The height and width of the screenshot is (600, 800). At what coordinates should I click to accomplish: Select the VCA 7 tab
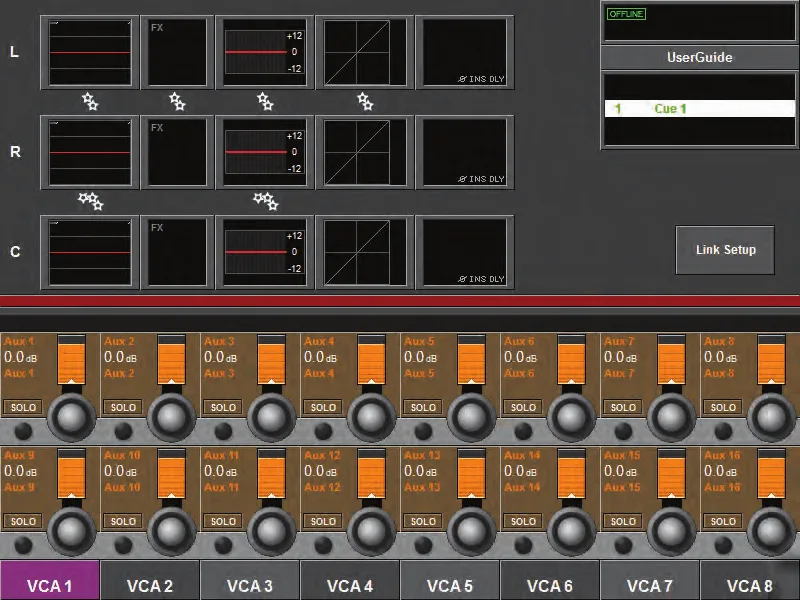[649, 581]
